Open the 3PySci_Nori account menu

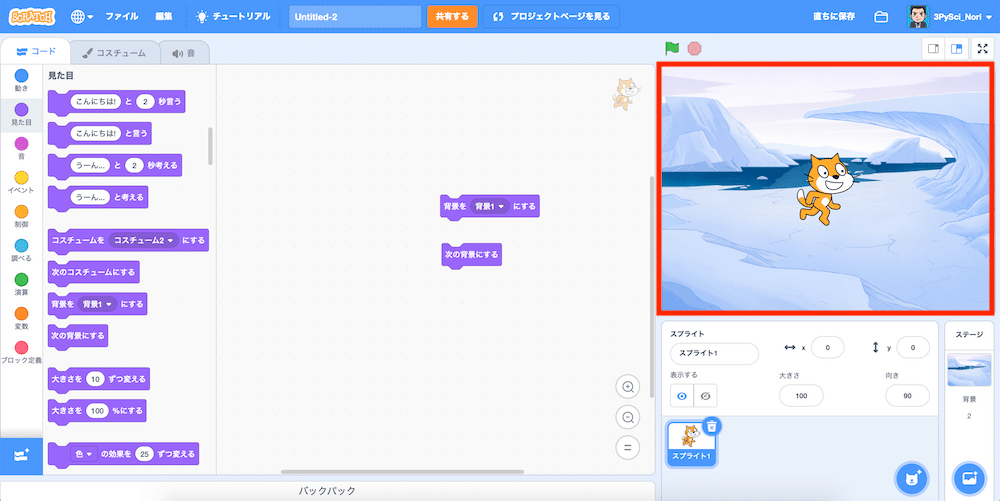coord(950,17)
